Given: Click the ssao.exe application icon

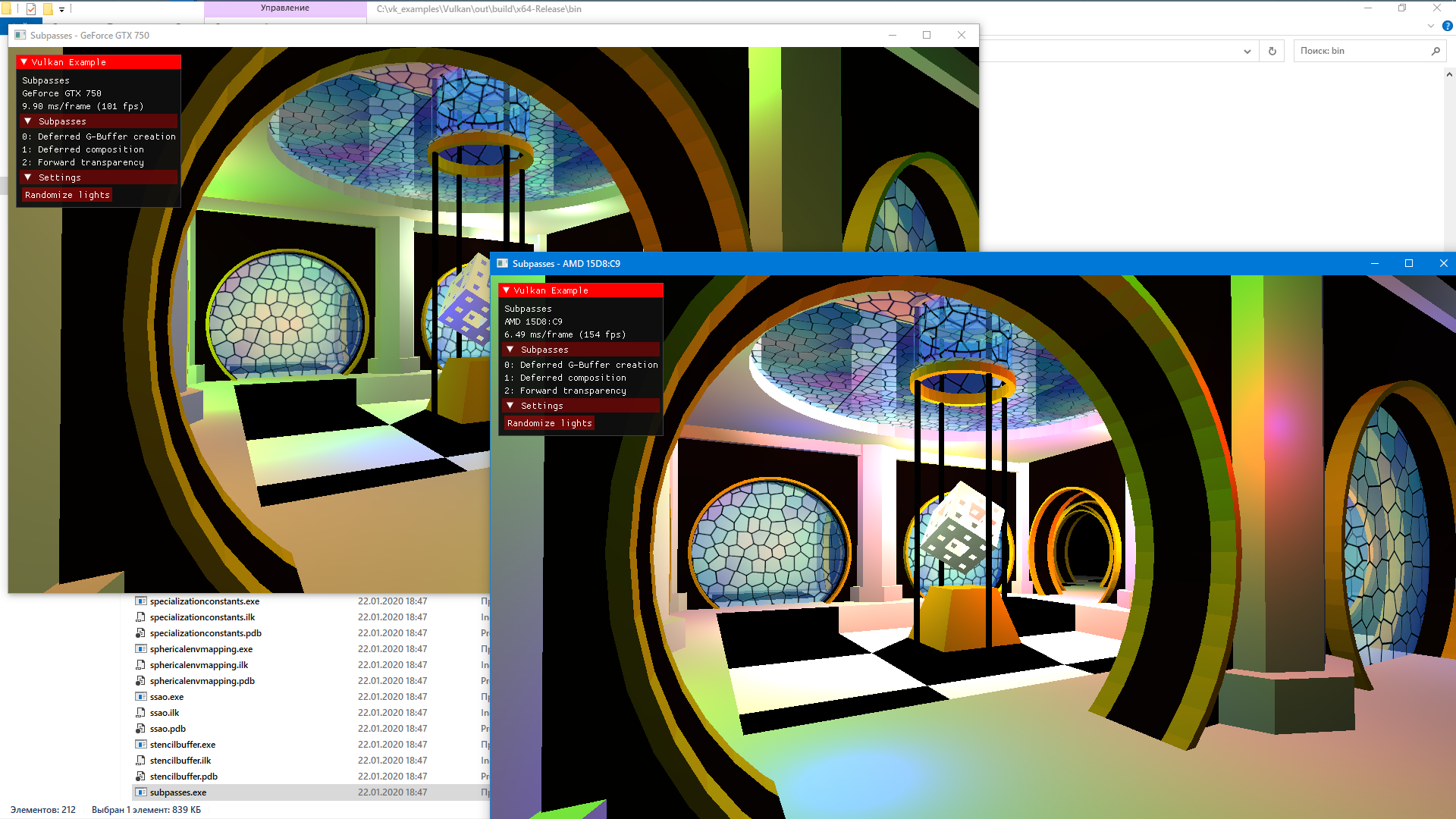Looking at the screenshot, I should (x=141, y=696).
